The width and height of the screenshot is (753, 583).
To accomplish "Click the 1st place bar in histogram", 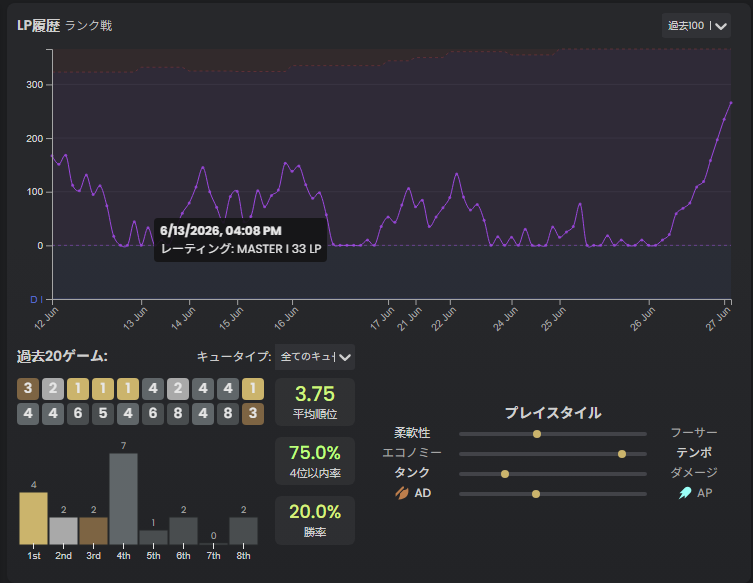I will pyautogui.click(x=34, y=518).
